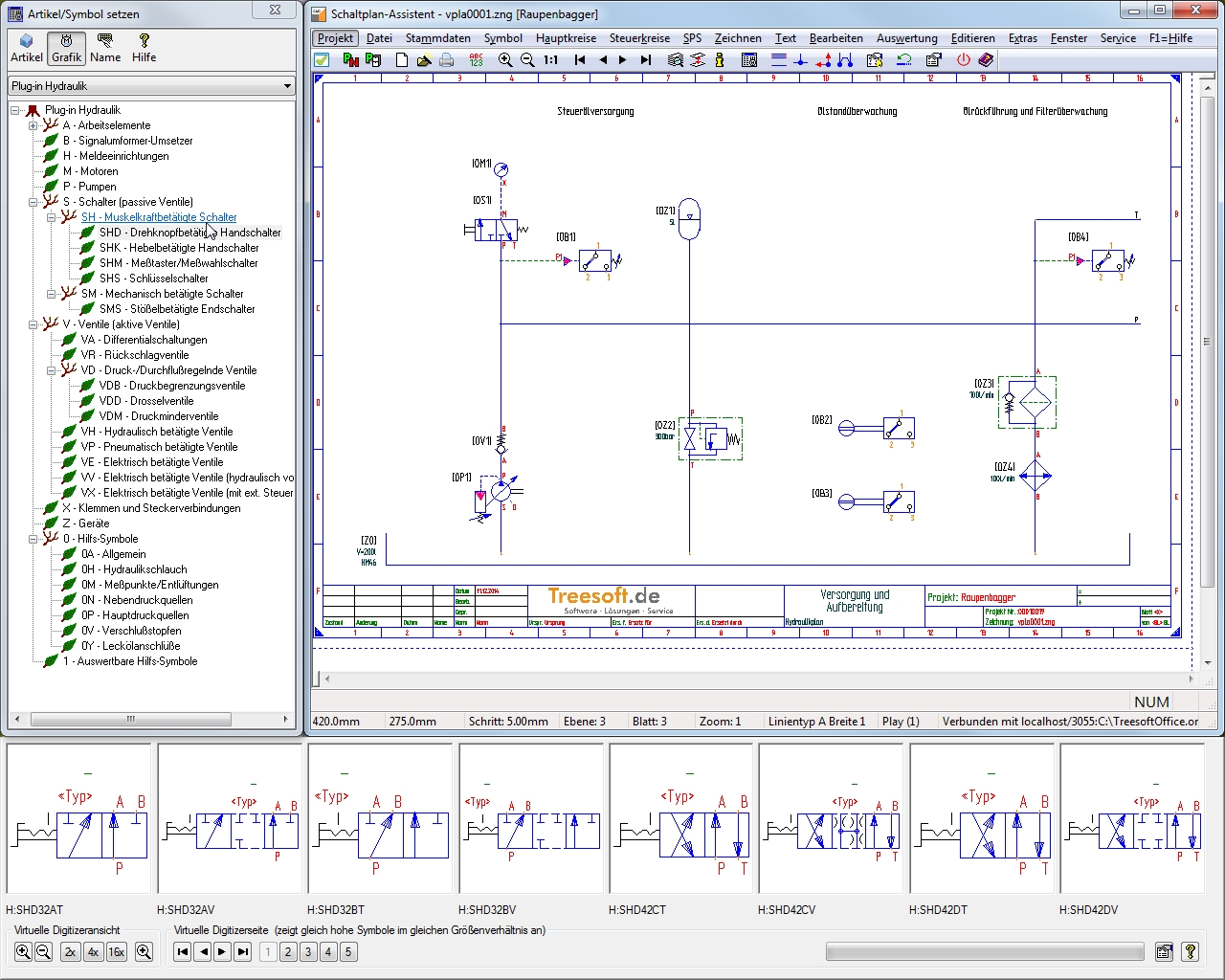The image size is (1225, 980).
Task: Toggle 4x digitizer magnification
Action: tap(93, 952)
